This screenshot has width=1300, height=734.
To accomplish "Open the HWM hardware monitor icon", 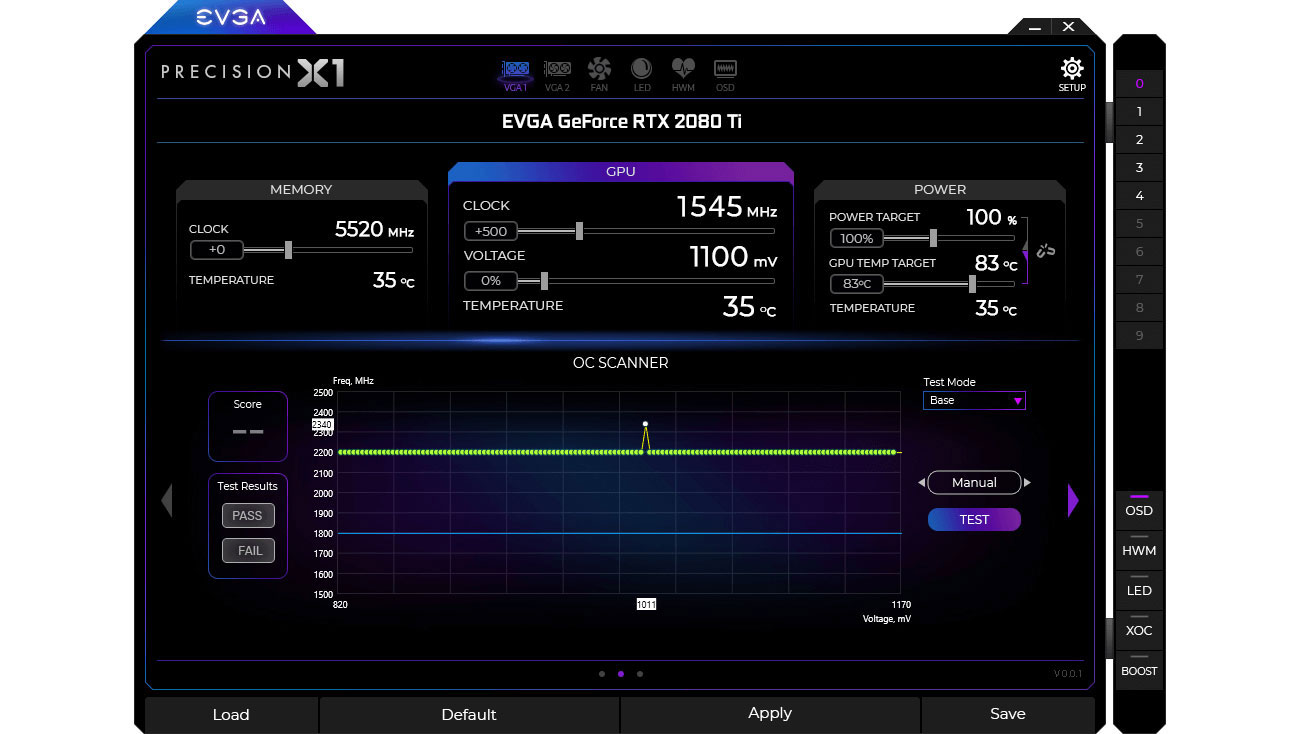I will 683,74.
